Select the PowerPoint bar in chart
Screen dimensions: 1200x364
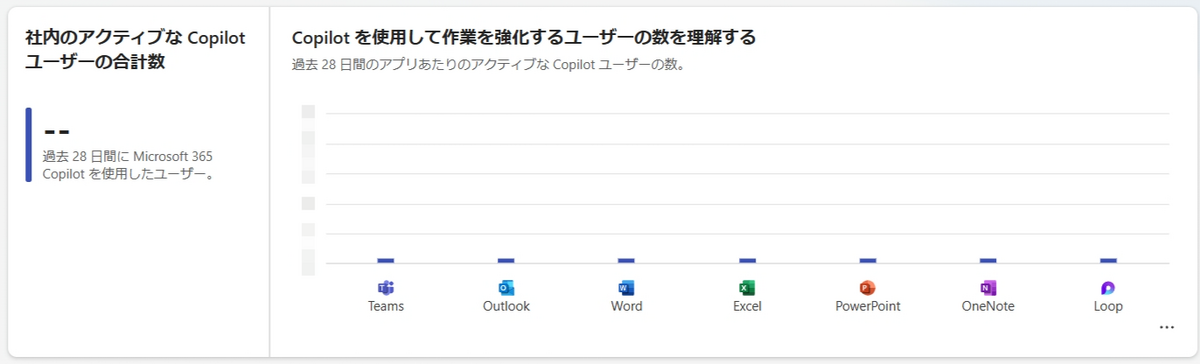[867, 260]
